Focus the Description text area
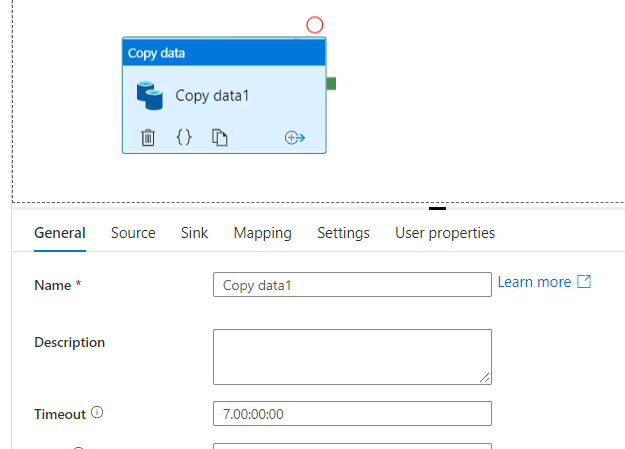Viewport: 625px width, 449px height. 352,357
